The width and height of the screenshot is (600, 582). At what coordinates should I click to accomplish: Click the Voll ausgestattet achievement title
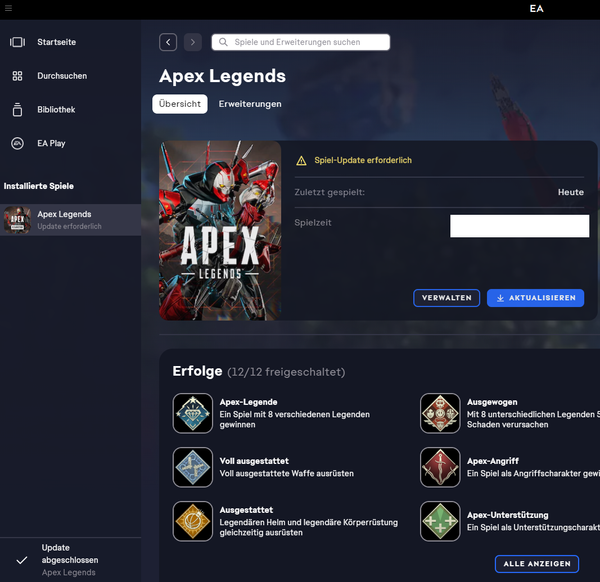tap(254, 461)
